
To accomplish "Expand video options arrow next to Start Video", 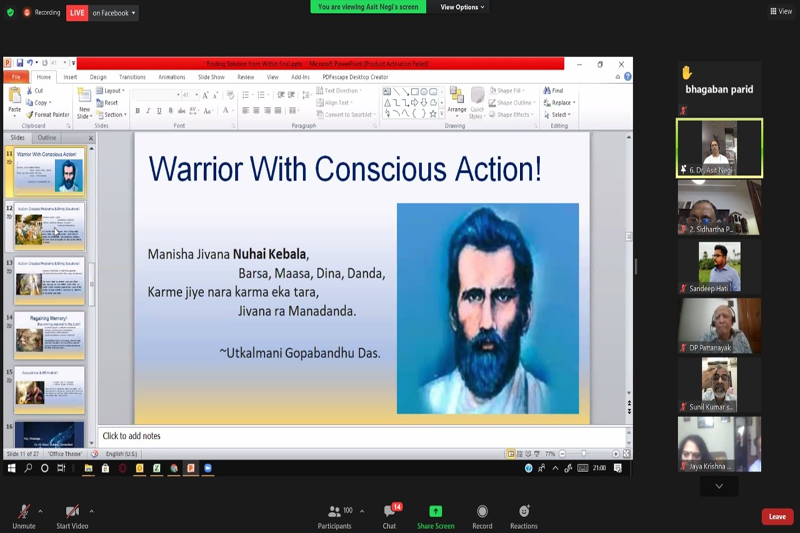I will tap(91, 511).
